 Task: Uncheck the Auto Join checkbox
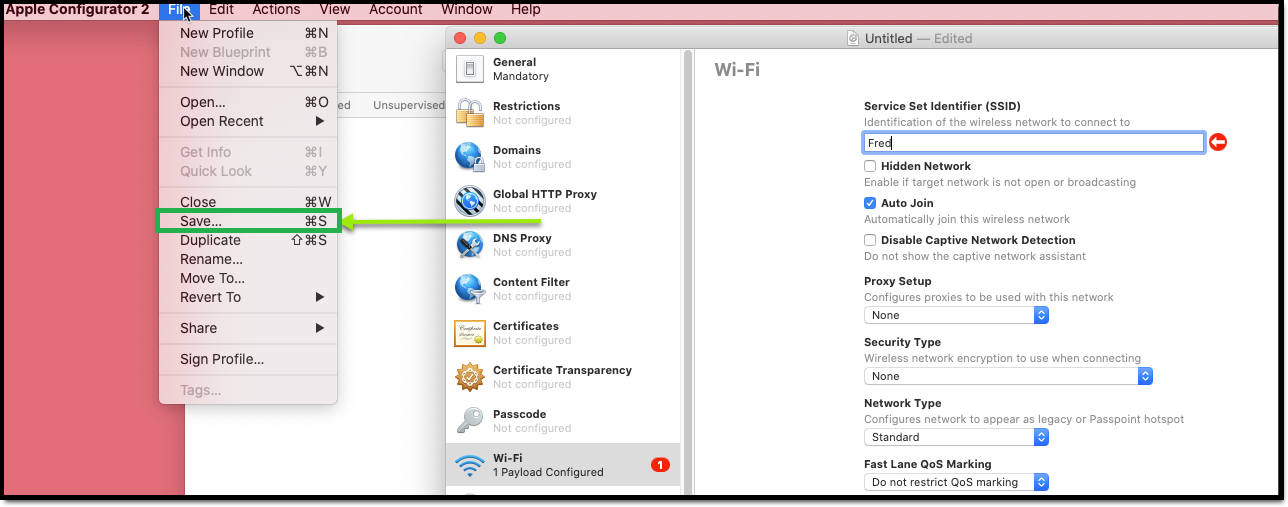870,203
